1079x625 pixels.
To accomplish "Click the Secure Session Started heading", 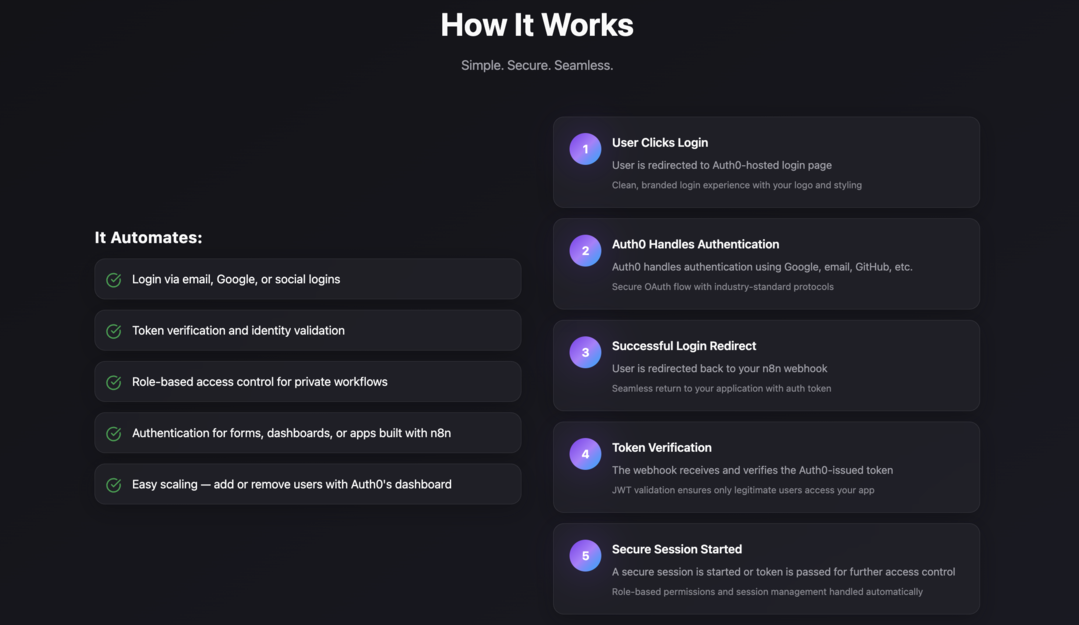I will tap(676, 549).
